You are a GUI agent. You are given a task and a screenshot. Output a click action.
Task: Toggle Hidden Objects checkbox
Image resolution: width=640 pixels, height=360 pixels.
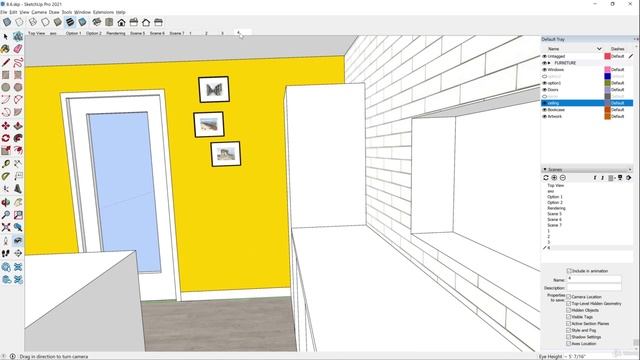click(x=569, y=310)
